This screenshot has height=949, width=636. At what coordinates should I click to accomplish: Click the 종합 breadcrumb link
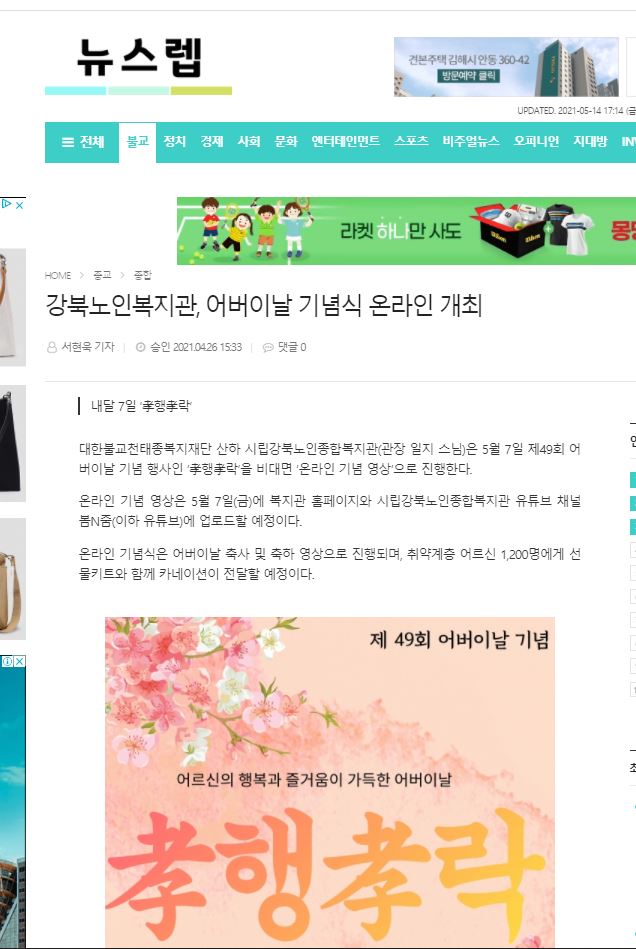tap(143, 275)
